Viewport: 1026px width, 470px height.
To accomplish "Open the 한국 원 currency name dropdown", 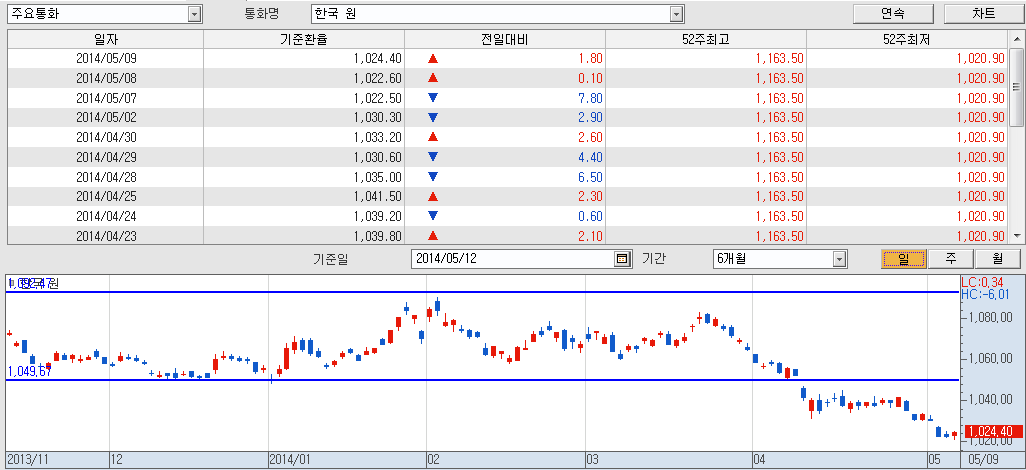I will (677, 14).
